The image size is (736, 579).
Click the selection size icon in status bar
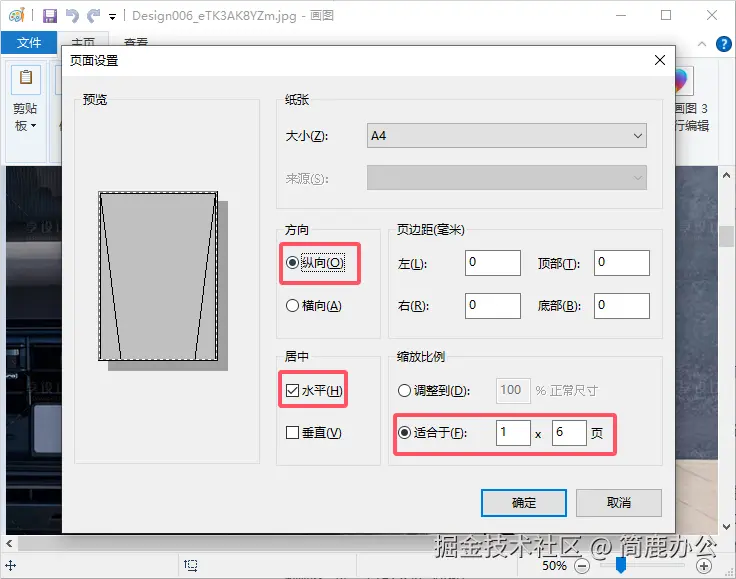click(191, 565)
